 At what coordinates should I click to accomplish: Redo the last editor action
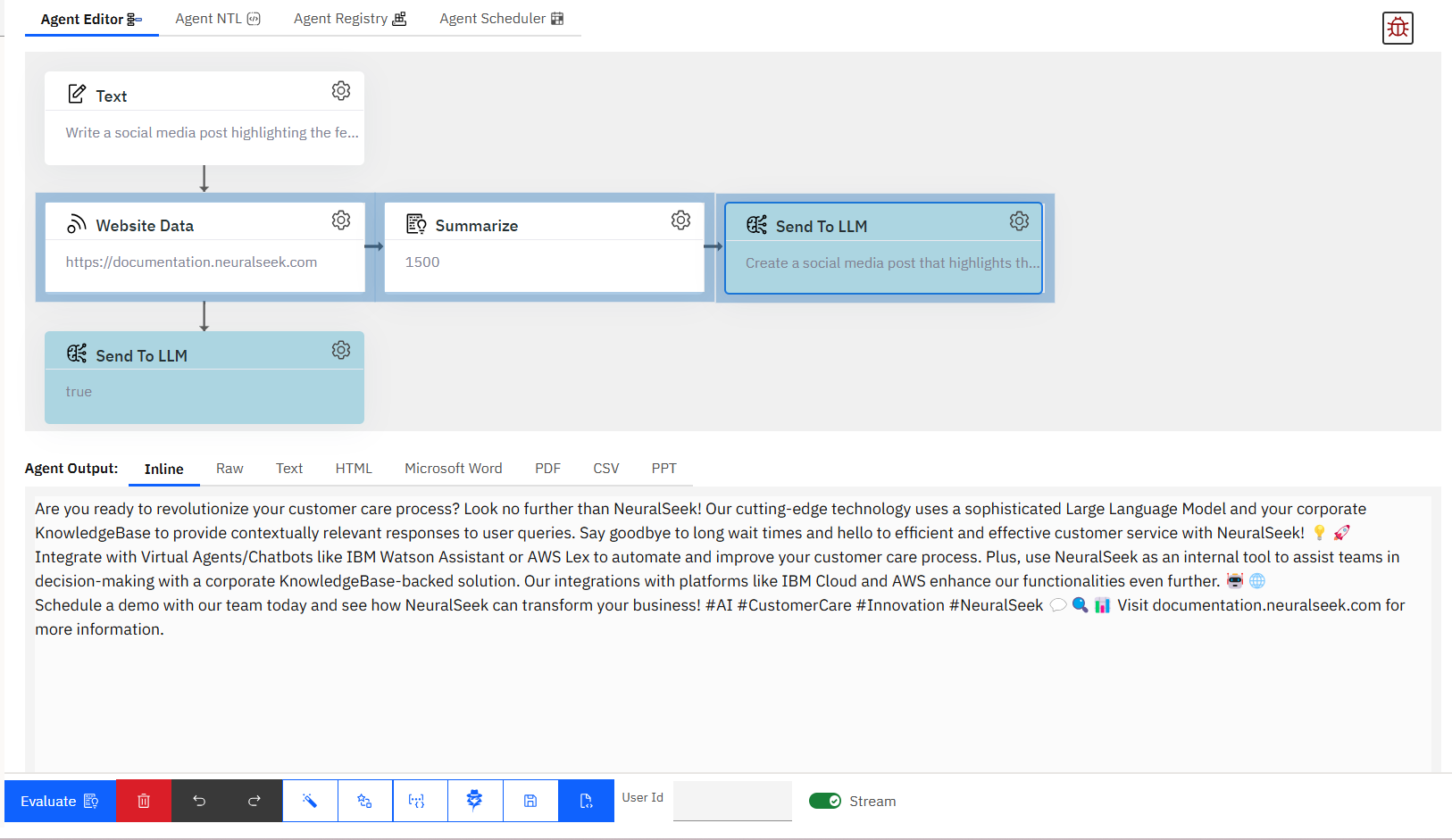click(255, 801)
